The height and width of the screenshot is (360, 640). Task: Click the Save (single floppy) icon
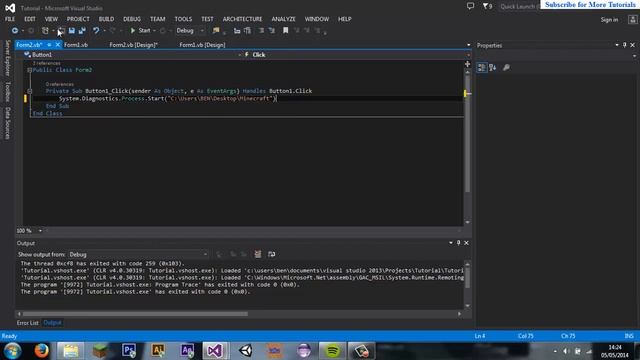(72, 31)
